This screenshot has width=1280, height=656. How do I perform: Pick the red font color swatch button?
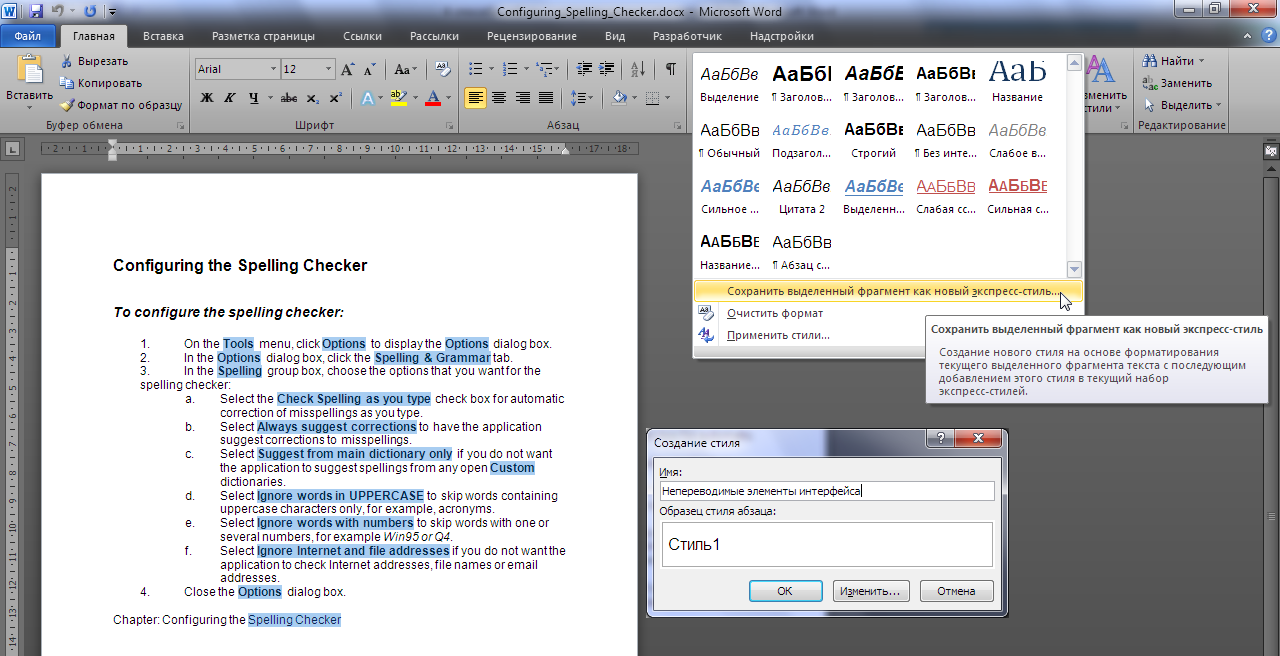pos(433,98)
